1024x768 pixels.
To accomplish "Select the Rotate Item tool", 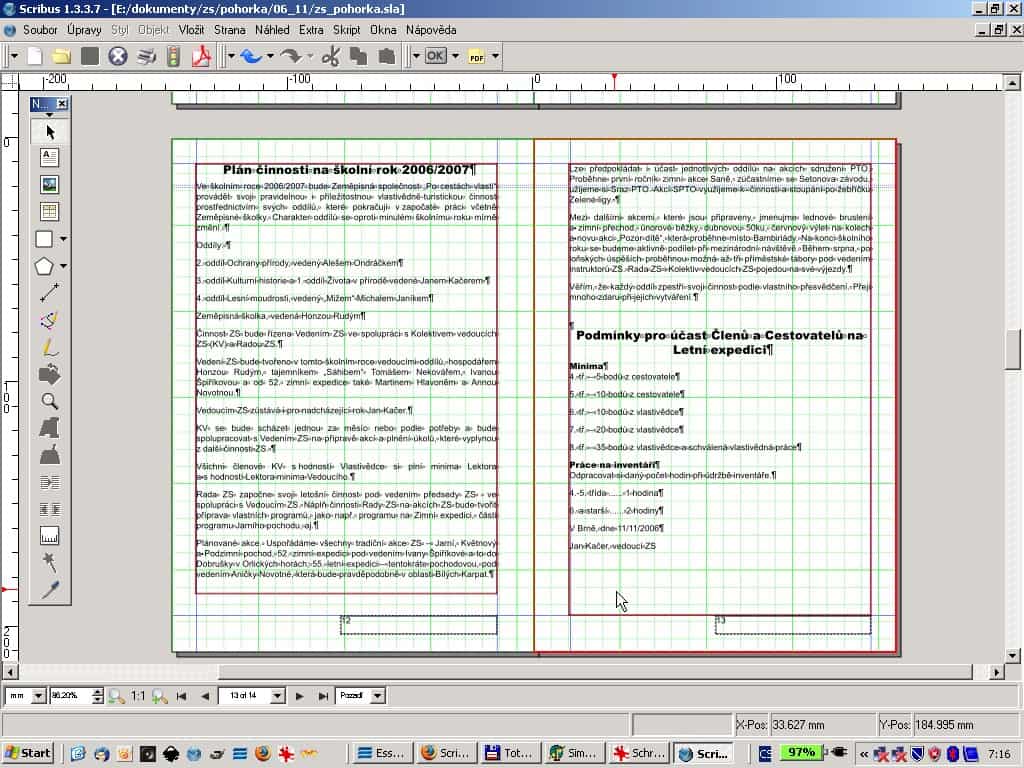I will pos(49,375).
